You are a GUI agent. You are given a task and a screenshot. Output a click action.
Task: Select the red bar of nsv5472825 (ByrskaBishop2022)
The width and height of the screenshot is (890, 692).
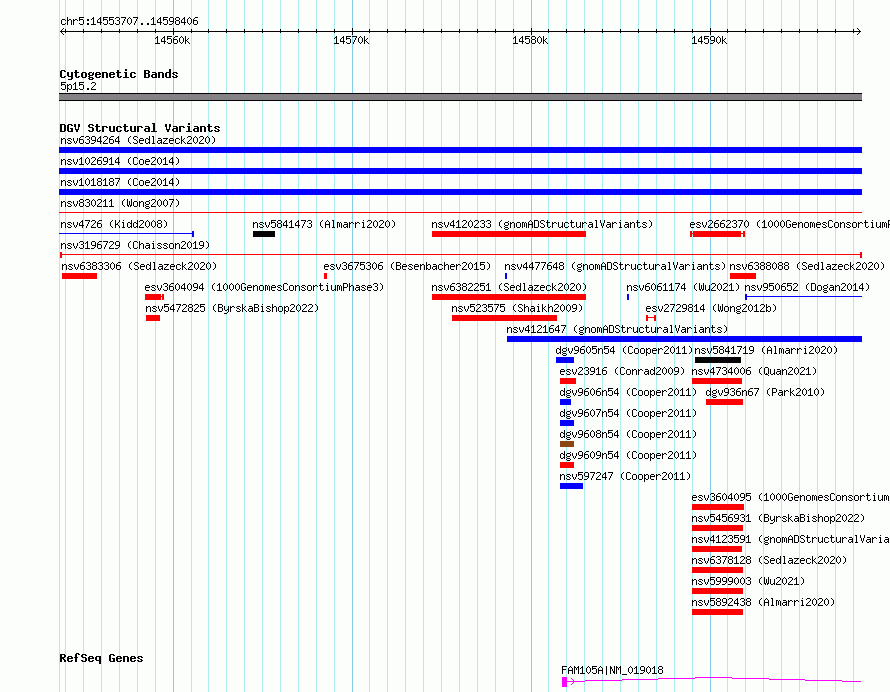coord(153,318)
